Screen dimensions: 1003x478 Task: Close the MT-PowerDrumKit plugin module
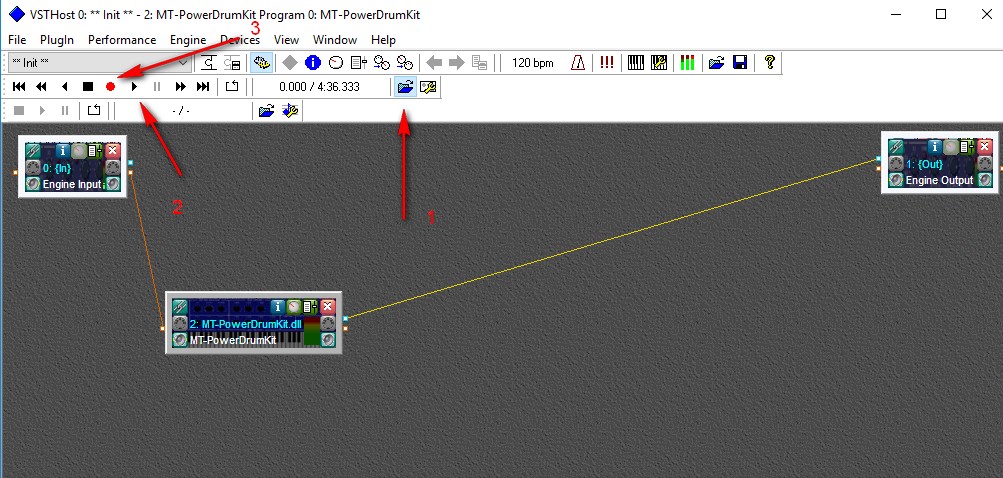point(328,307)
